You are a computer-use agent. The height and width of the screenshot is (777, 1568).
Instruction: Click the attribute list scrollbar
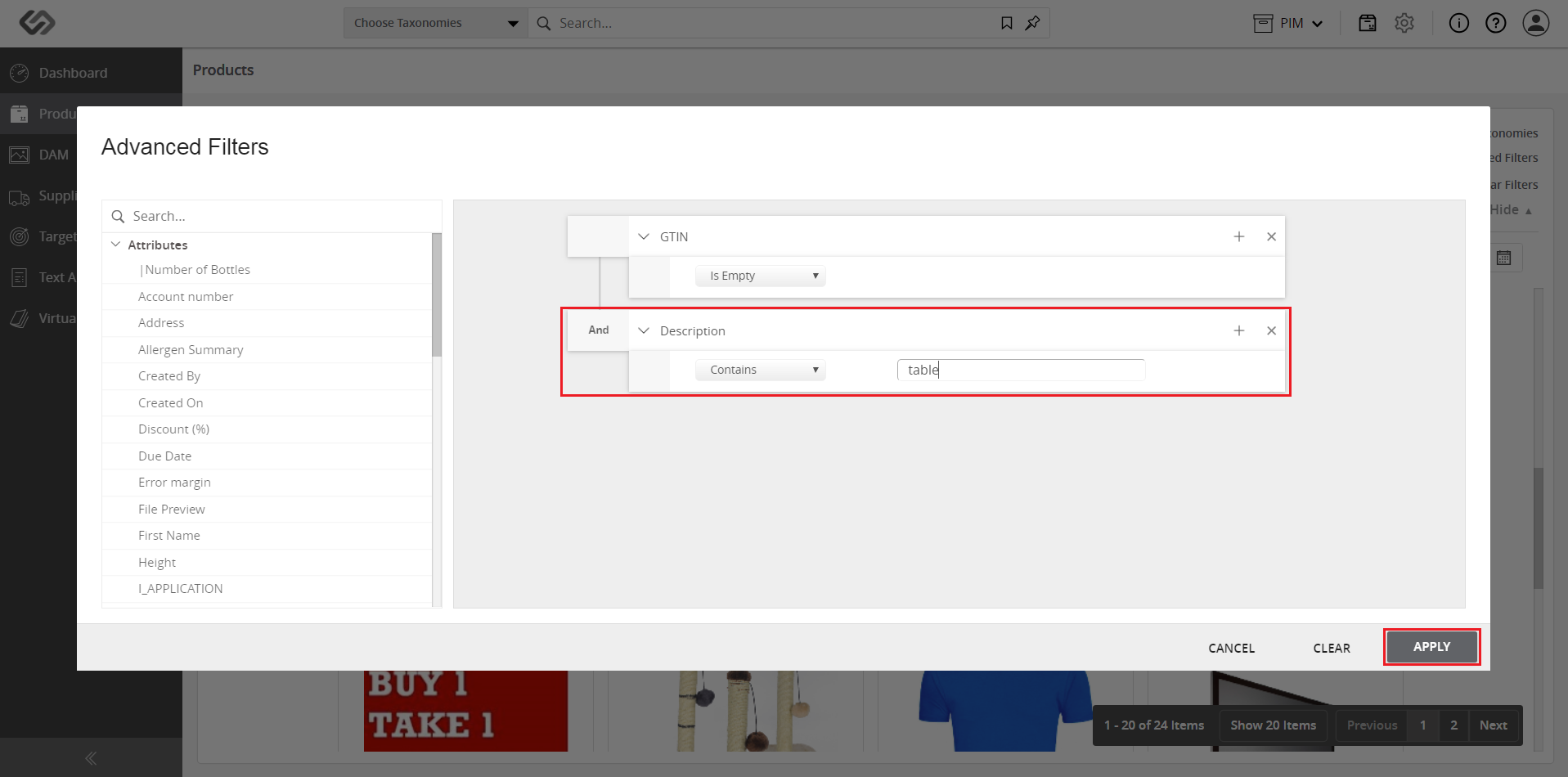click(437, 294)
